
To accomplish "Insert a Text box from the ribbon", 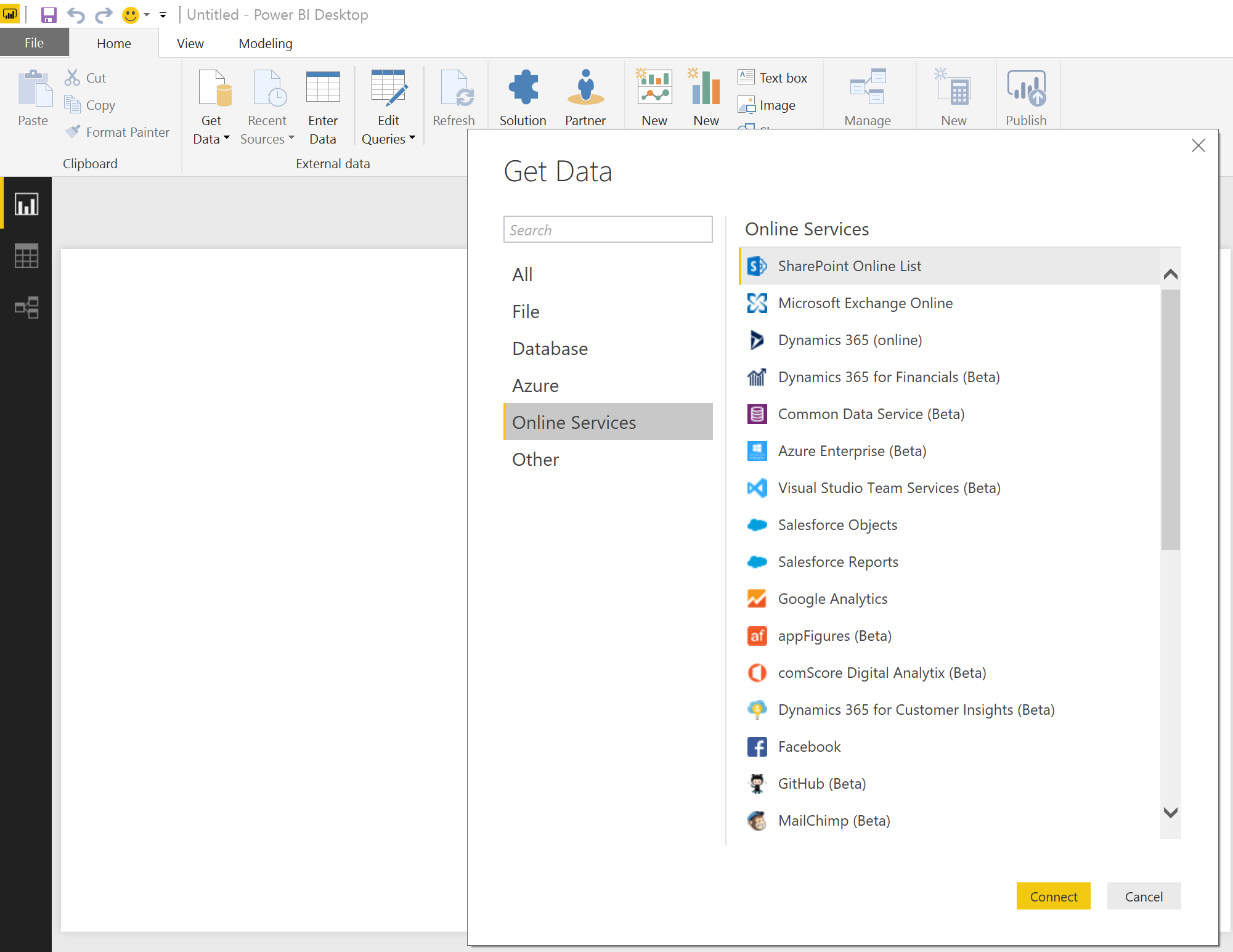I will [773, 78].
